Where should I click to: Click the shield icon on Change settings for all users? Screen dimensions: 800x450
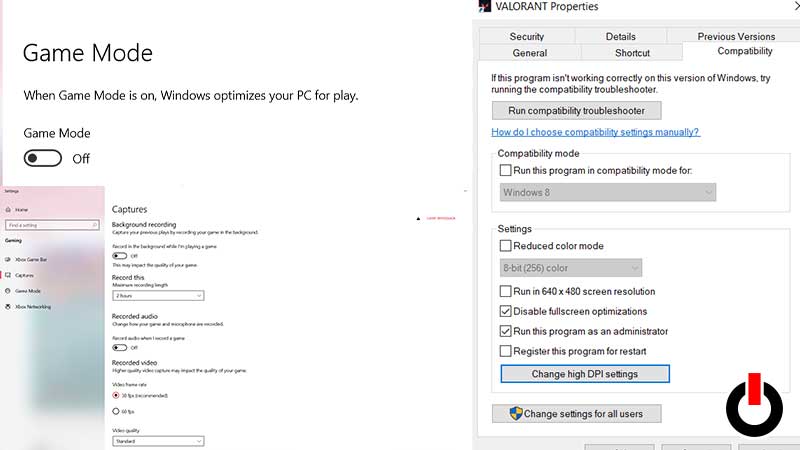[516, 413]
